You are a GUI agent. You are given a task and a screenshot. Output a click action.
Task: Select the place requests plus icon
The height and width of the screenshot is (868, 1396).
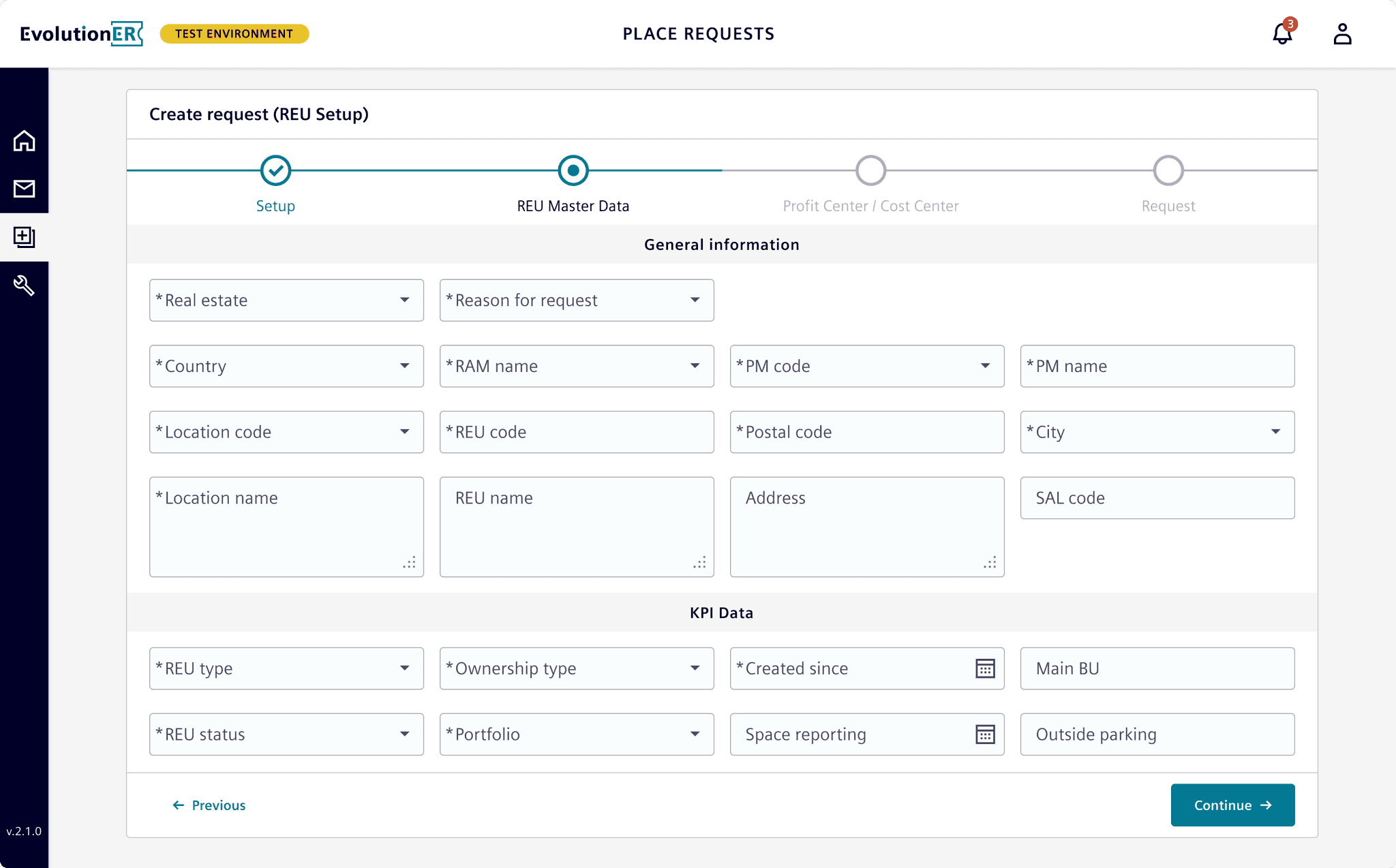25,237
